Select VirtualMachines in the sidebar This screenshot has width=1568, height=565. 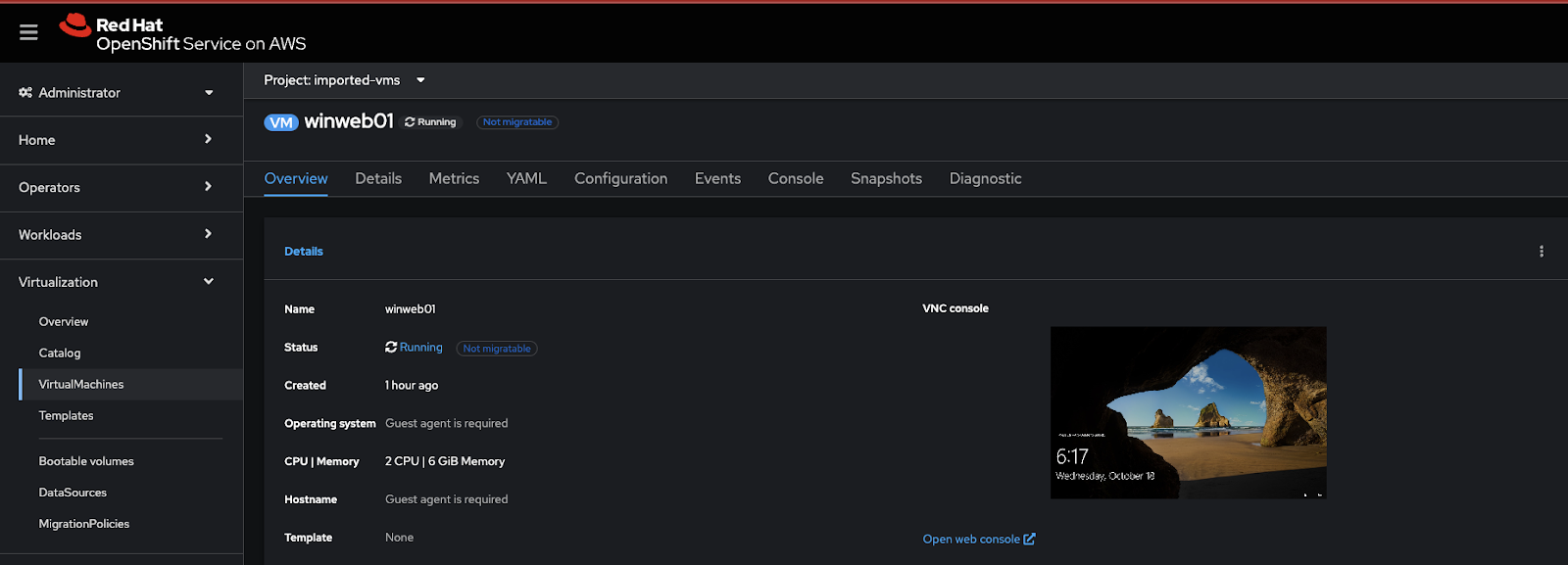coord(81,385)
